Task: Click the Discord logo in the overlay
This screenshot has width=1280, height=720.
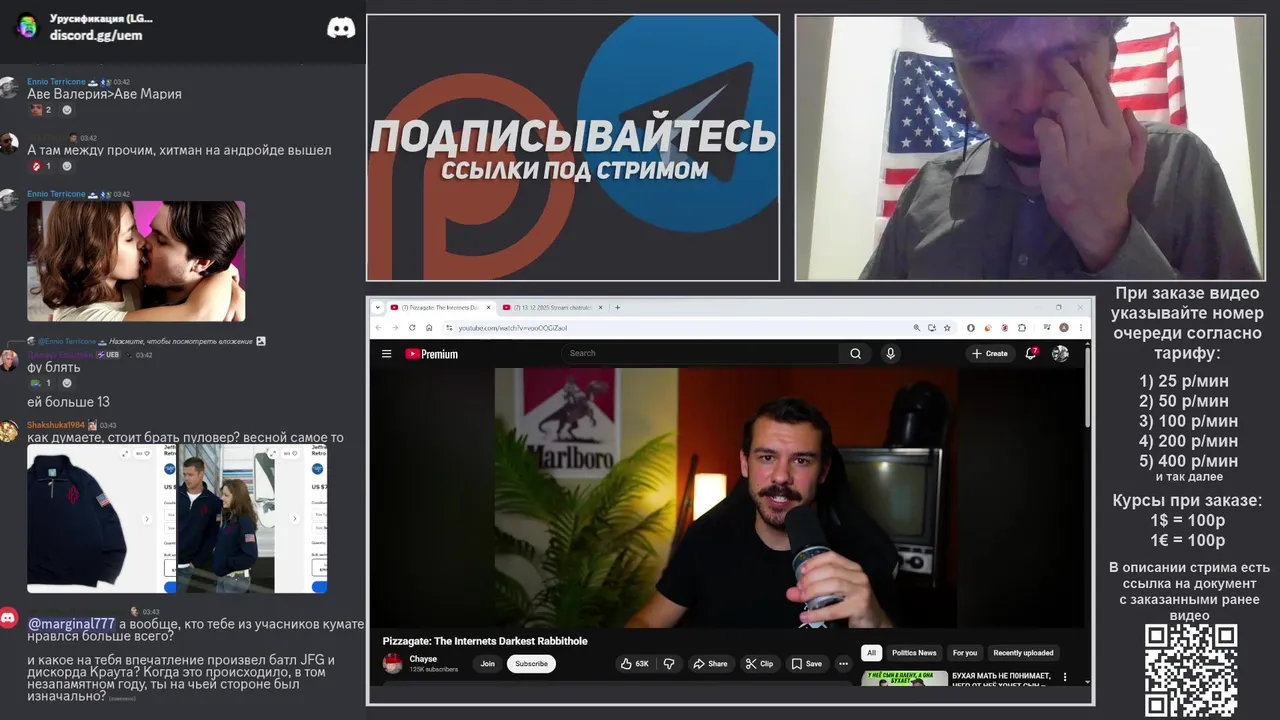Action: (341, 28)
